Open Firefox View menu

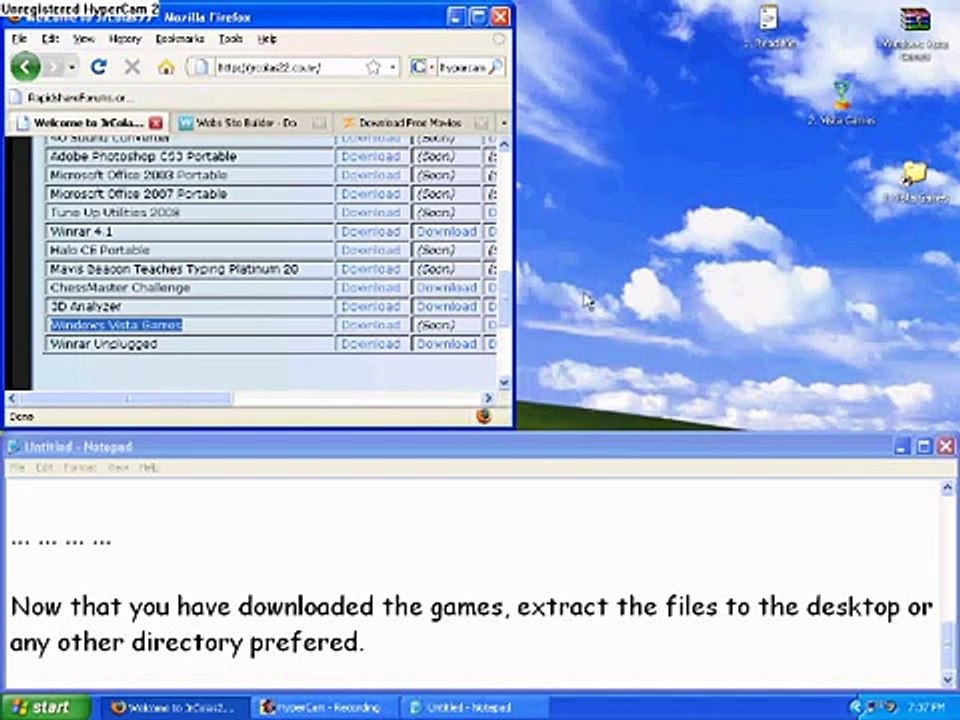84,39
